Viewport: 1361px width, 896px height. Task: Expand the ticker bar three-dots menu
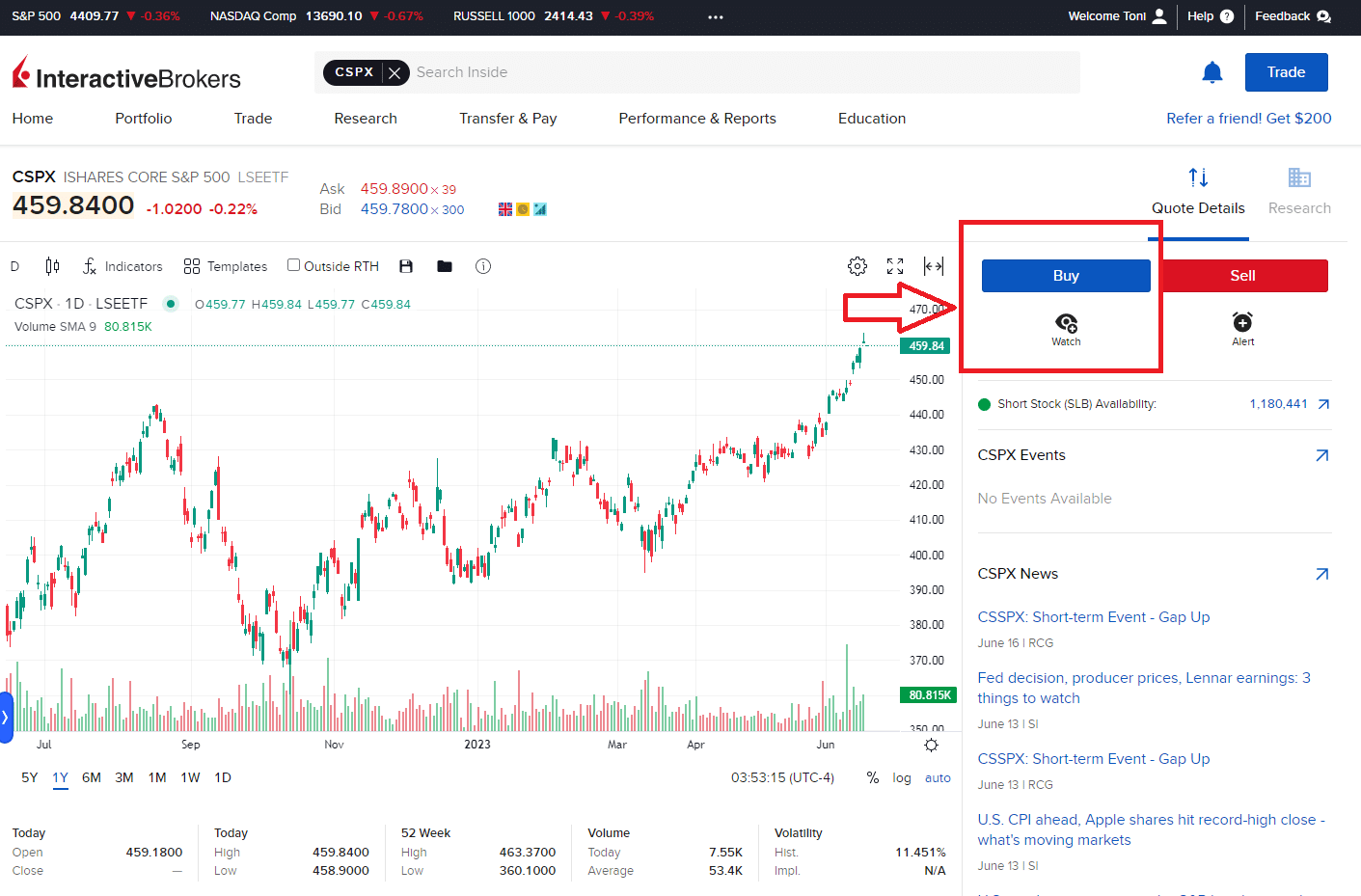tap(716, 16)
